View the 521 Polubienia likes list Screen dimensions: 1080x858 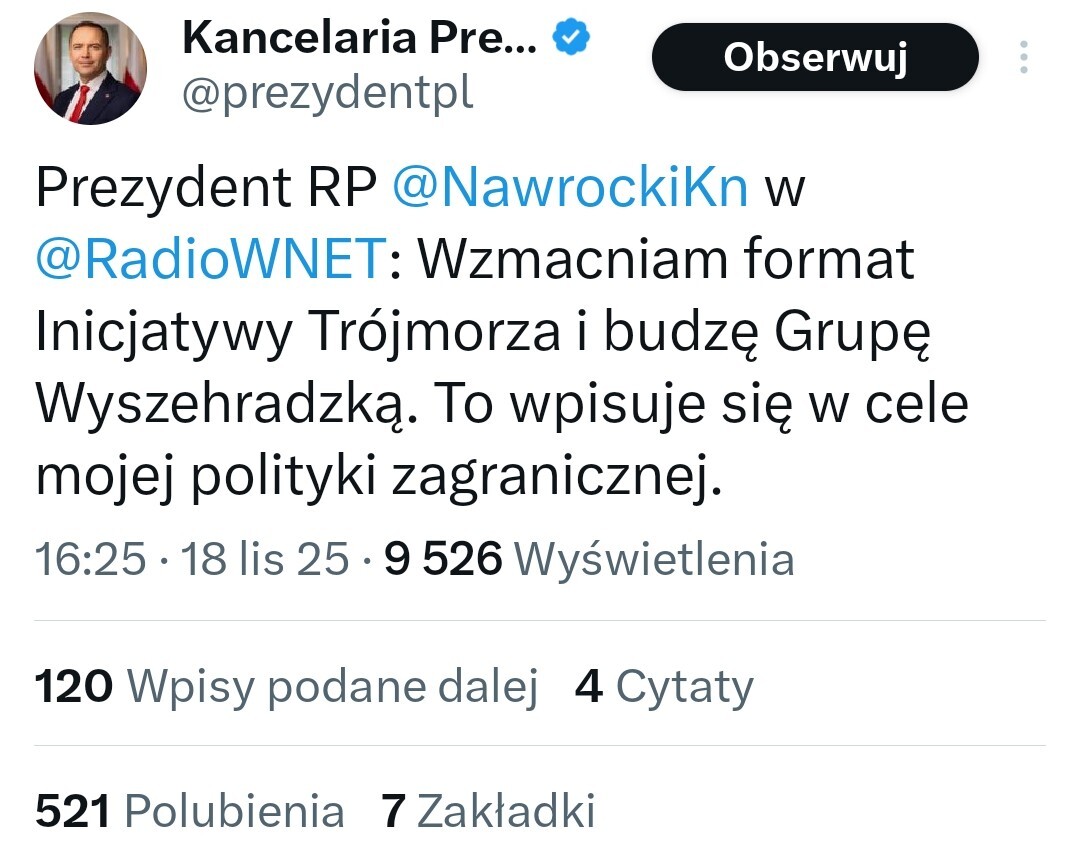(x=190, y=811)
